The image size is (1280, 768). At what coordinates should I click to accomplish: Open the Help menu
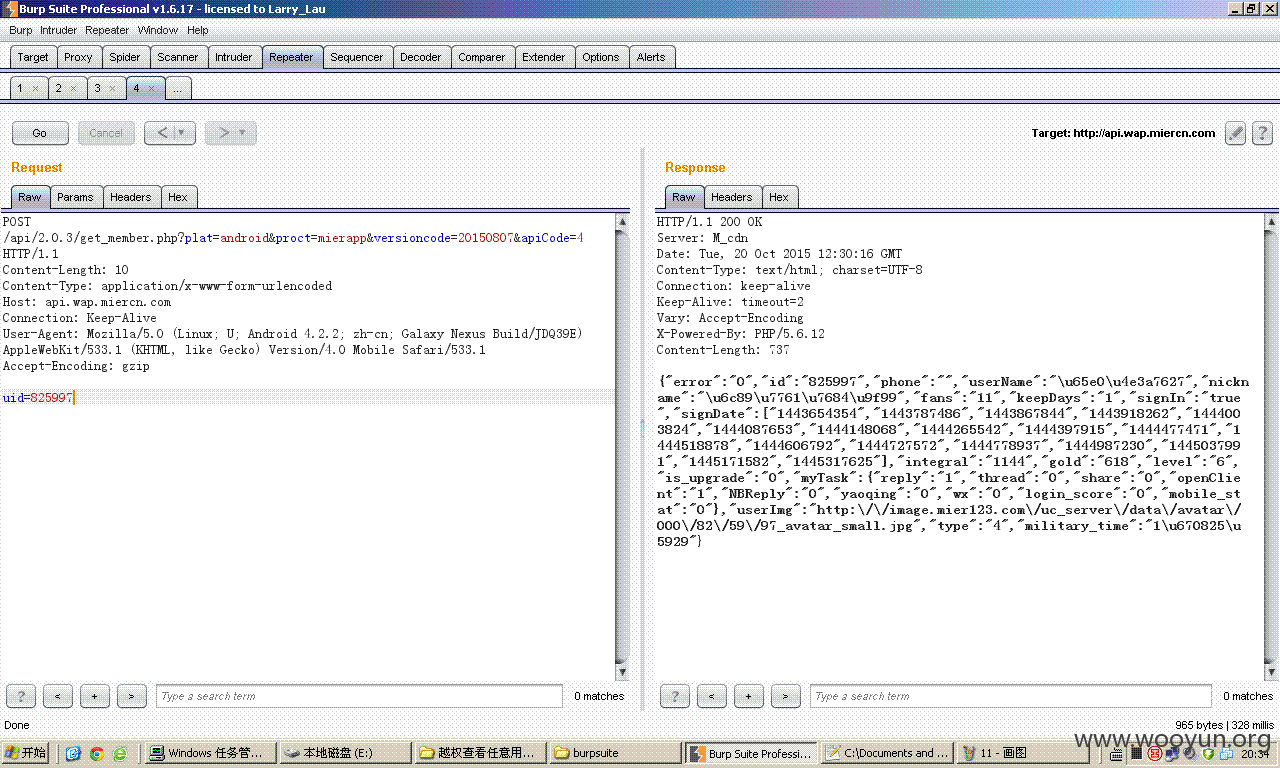198,30
